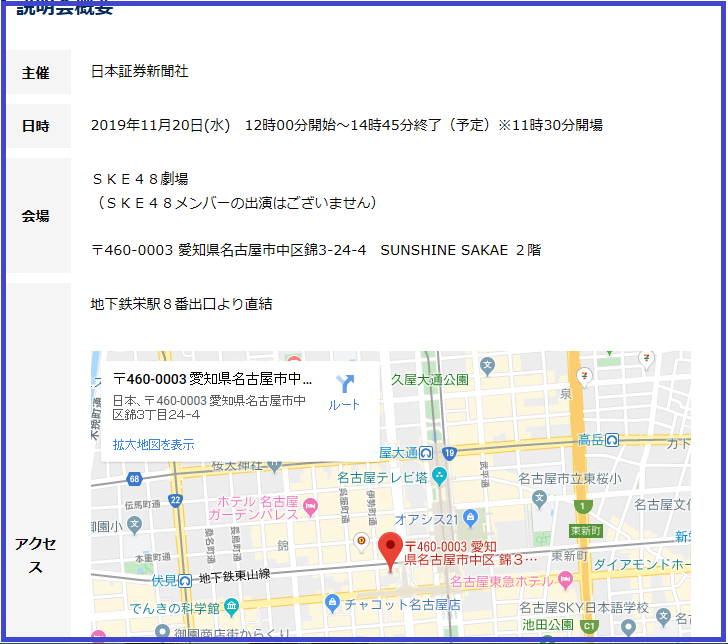
Task: Click the red location pin marker
Action: tap(390, 552)
